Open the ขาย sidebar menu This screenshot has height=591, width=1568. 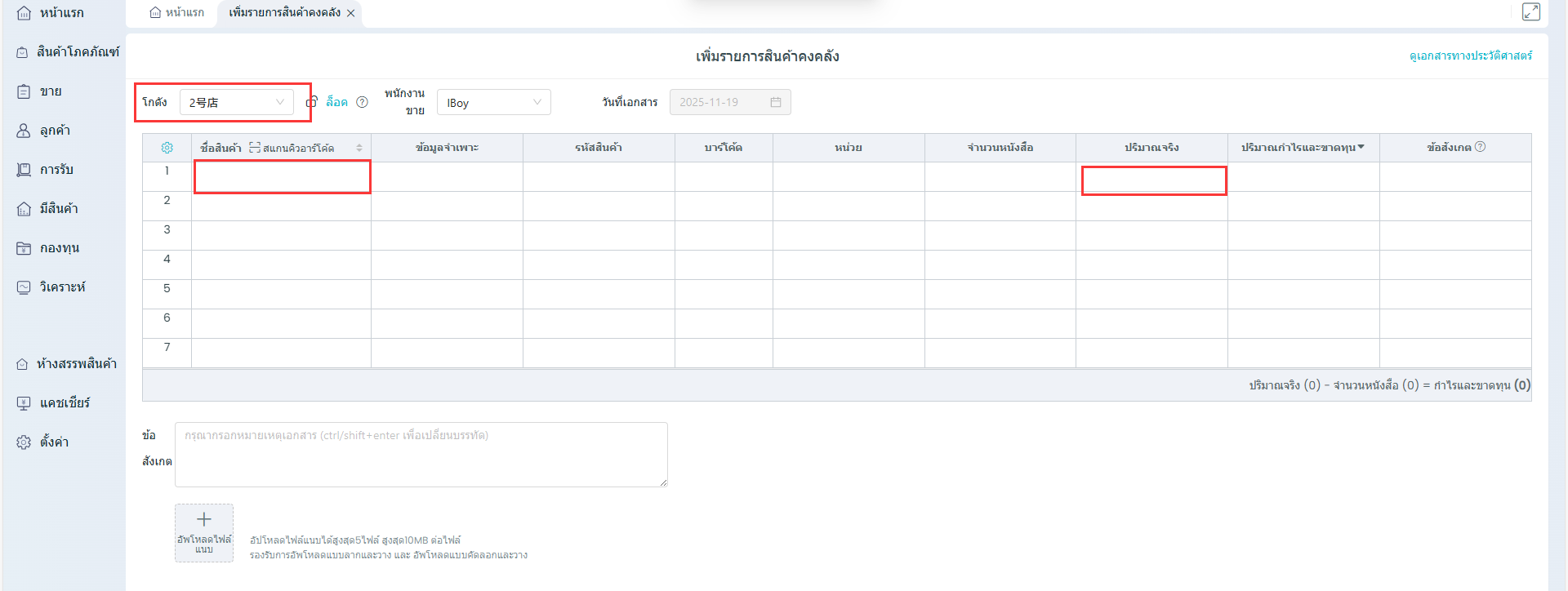51,91
